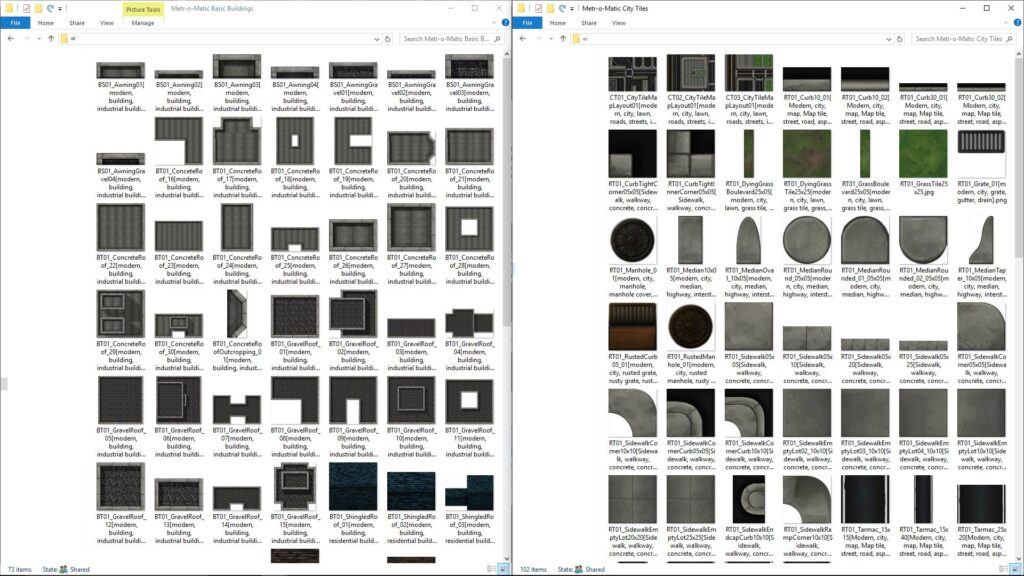Click the Explorer icon in the title bar
Viewport: 1024px width, 576px height.
point(10,8)
